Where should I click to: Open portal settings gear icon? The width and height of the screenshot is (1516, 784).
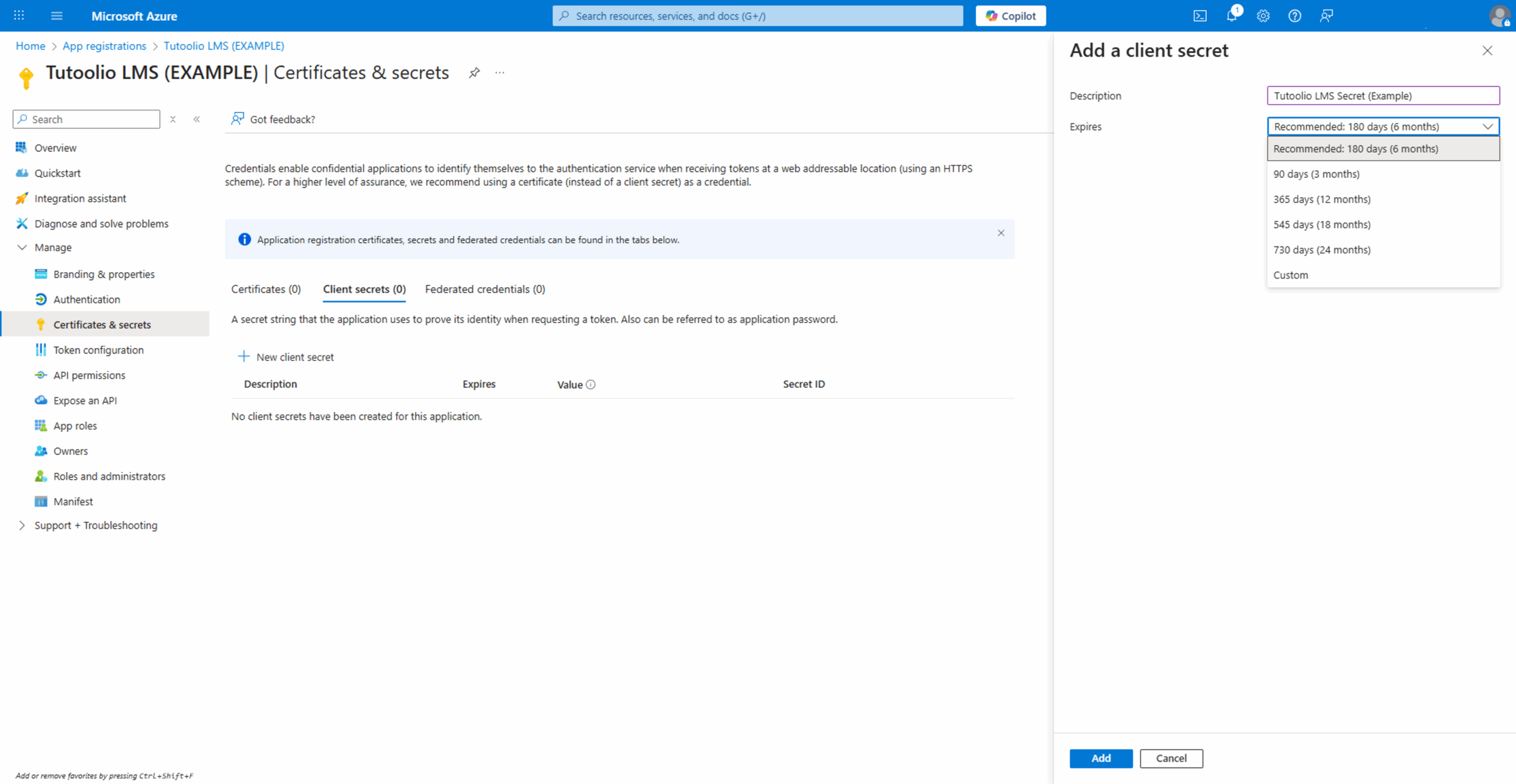click(x=1263, y=16)
